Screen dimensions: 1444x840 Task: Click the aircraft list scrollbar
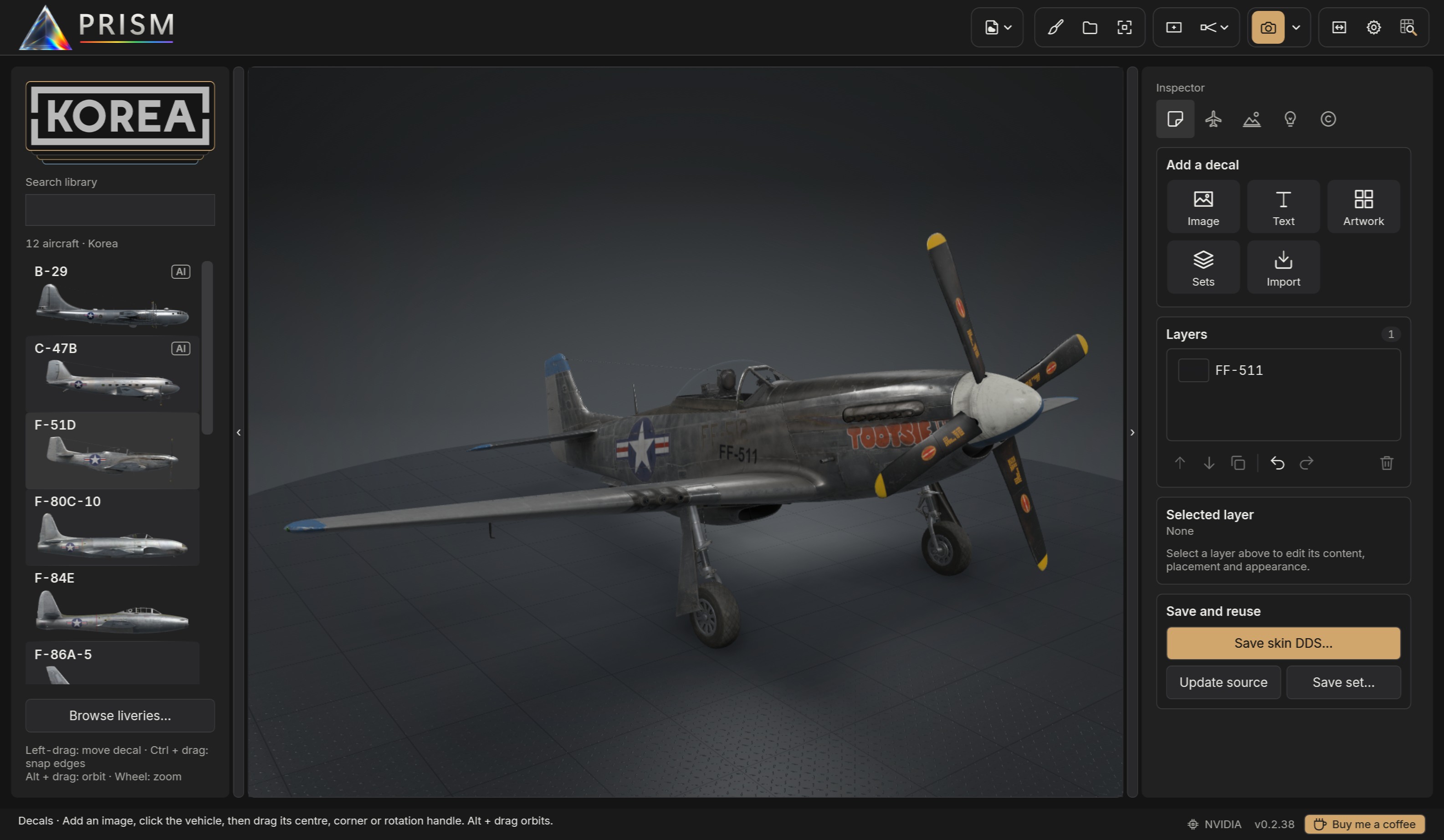click(207, 348)
